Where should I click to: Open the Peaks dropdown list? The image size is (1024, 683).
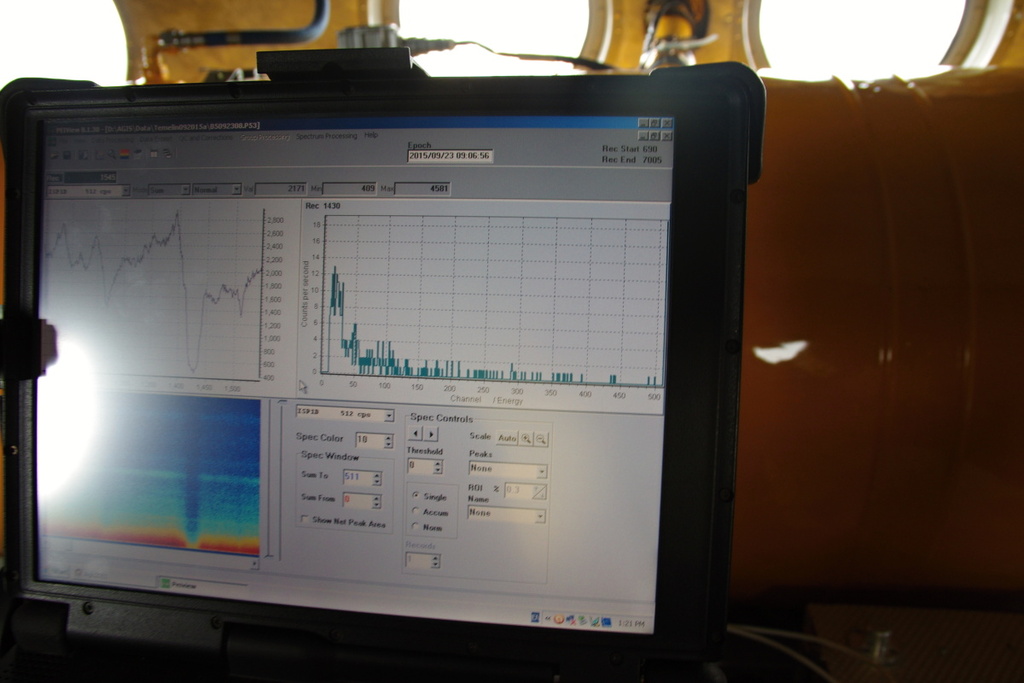541,470
